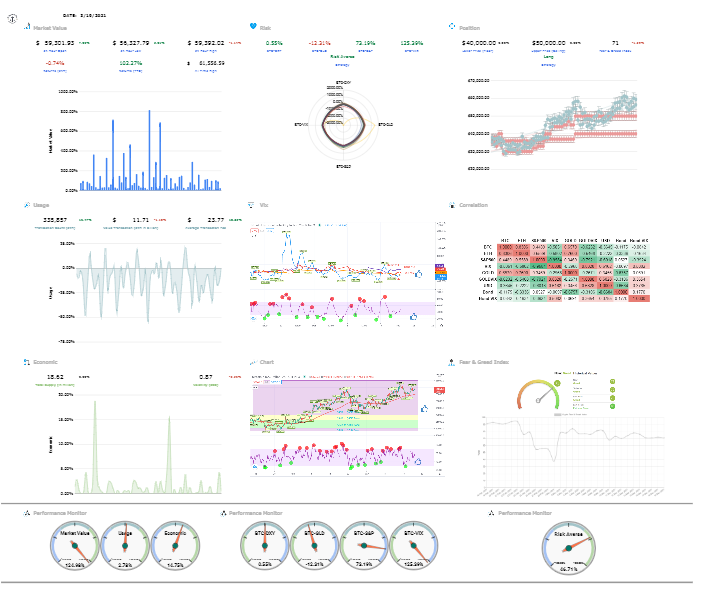The width and height of the screenshot is (711, 607).
Task: Click the Risk Averse performance gauge
Action: point(569,548)
